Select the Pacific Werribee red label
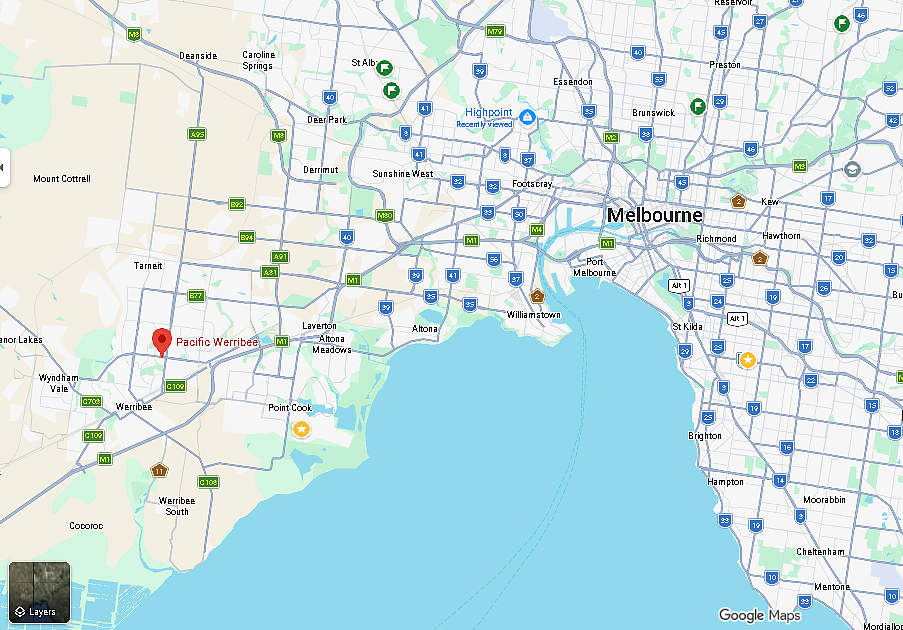Viewport: 903px width, 630px height. (217, 342)
